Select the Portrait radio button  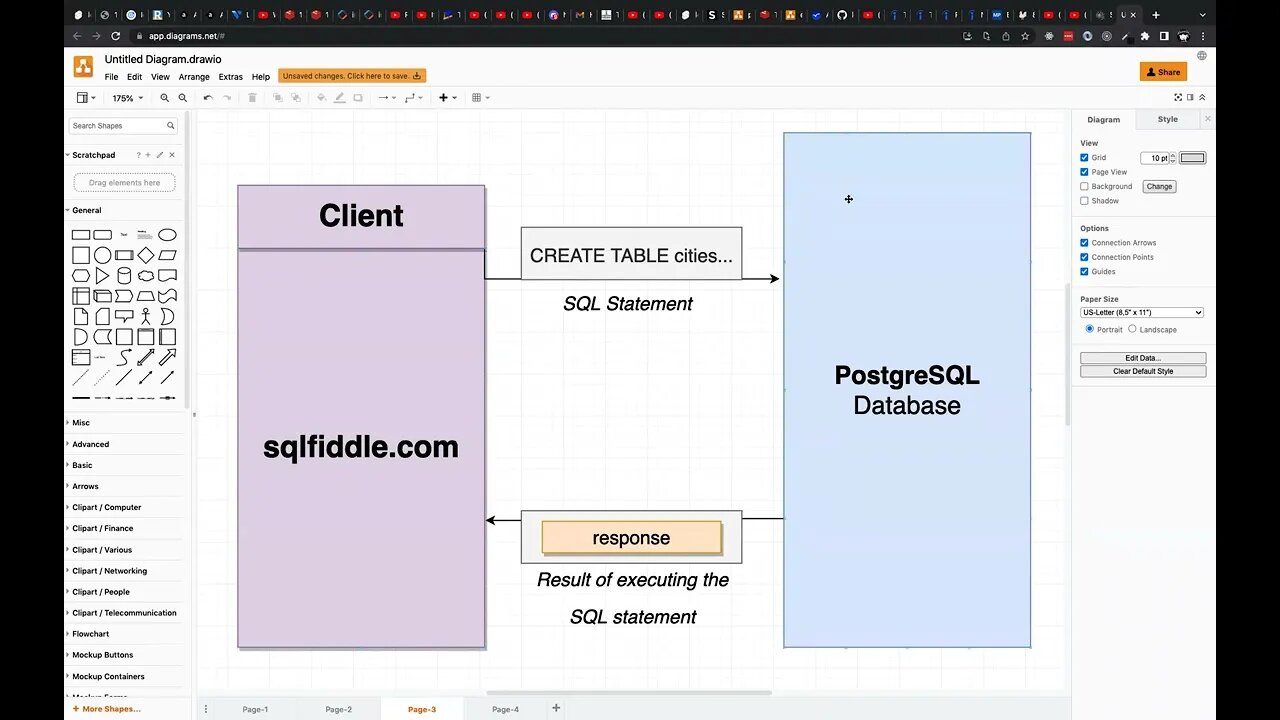pyautogui.click(x=1090, y=329)
